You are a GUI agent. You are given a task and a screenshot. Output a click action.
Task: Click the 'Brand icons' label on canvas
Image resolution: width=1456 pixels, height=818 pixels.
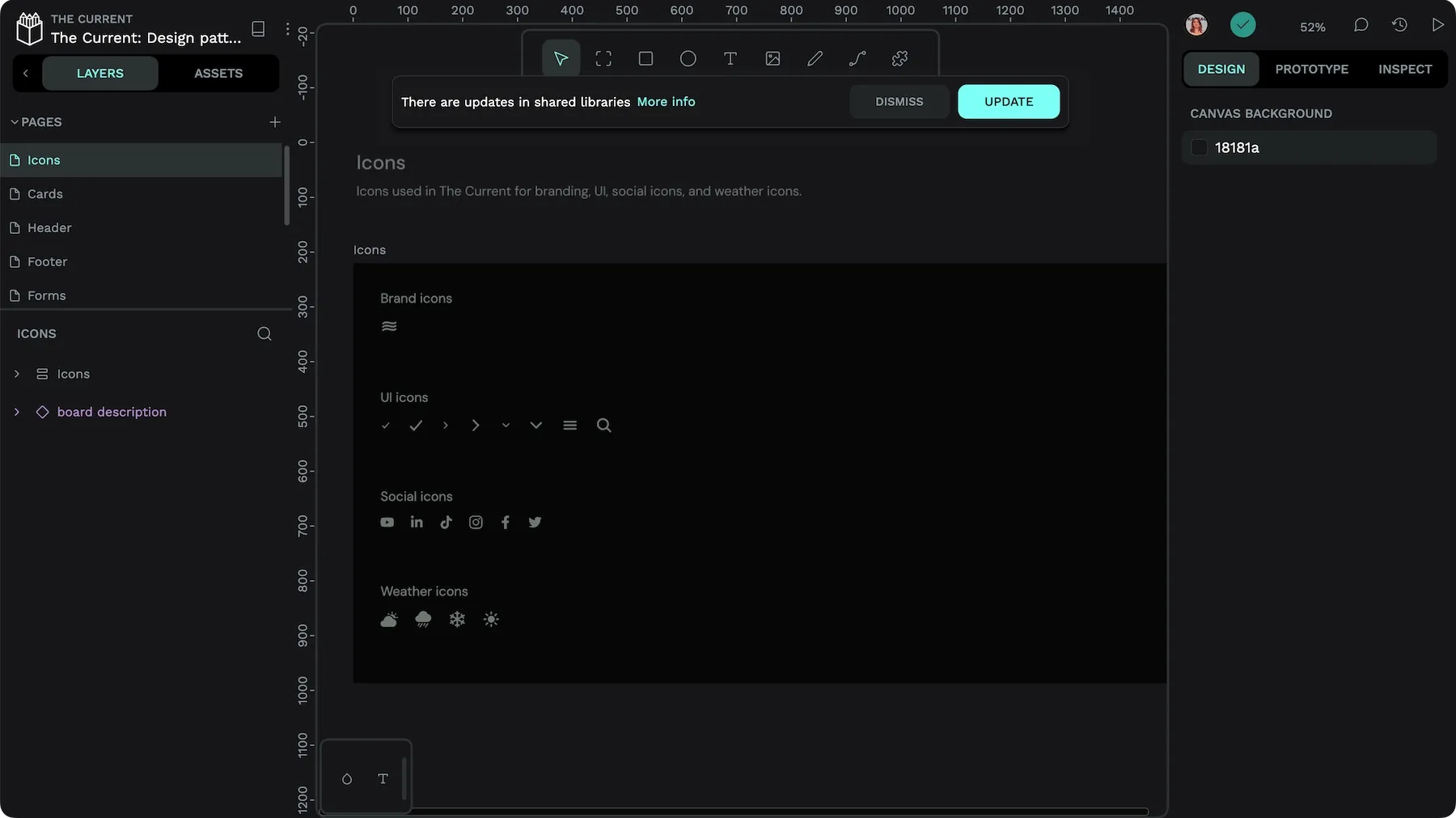416,298
